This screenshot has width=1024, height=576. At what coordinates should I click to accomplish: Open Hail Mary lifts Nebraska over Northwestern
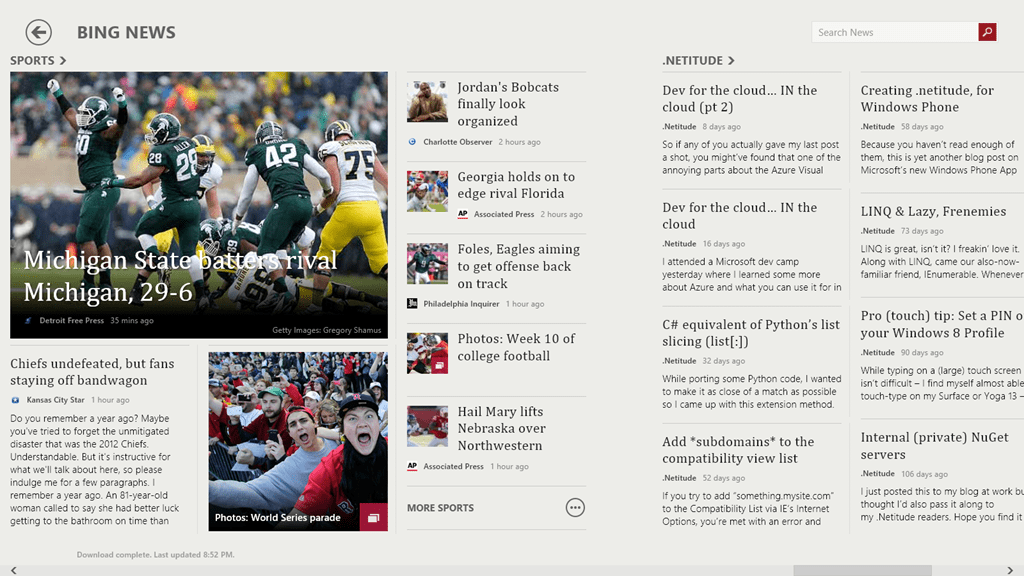(502, 428)
